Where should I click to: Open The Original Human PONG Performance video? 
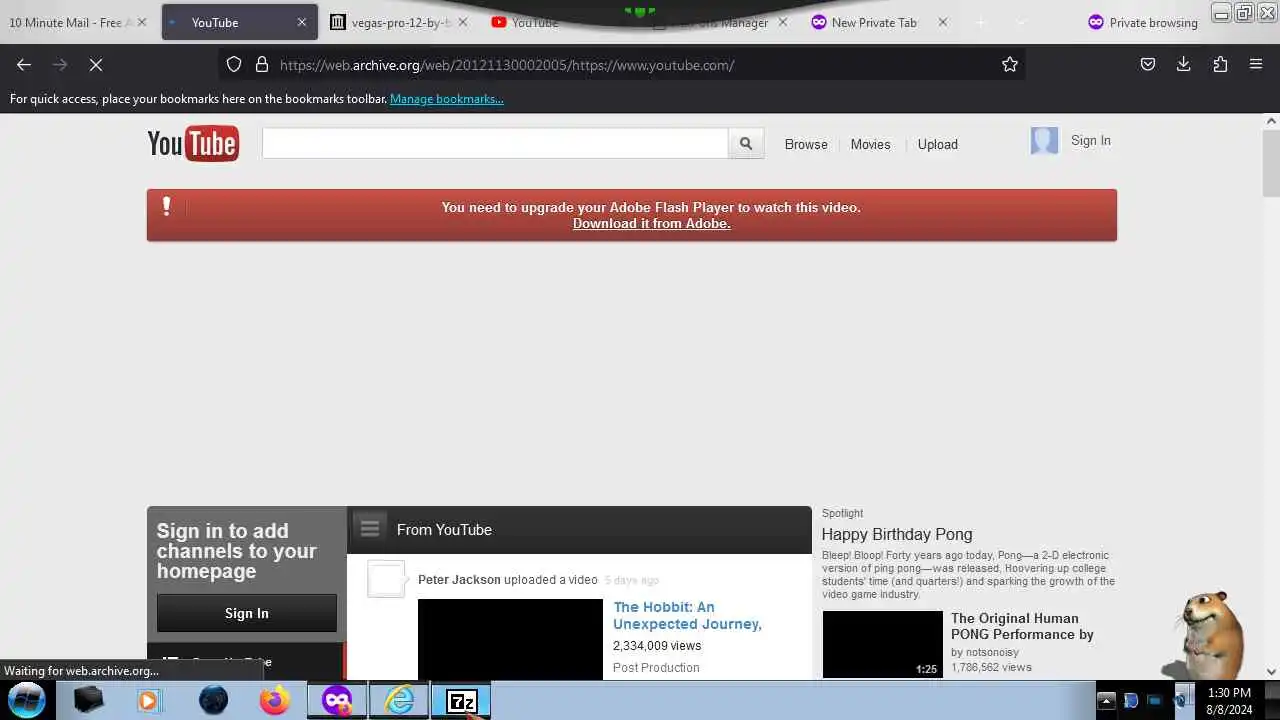(x=1022, y=626)
